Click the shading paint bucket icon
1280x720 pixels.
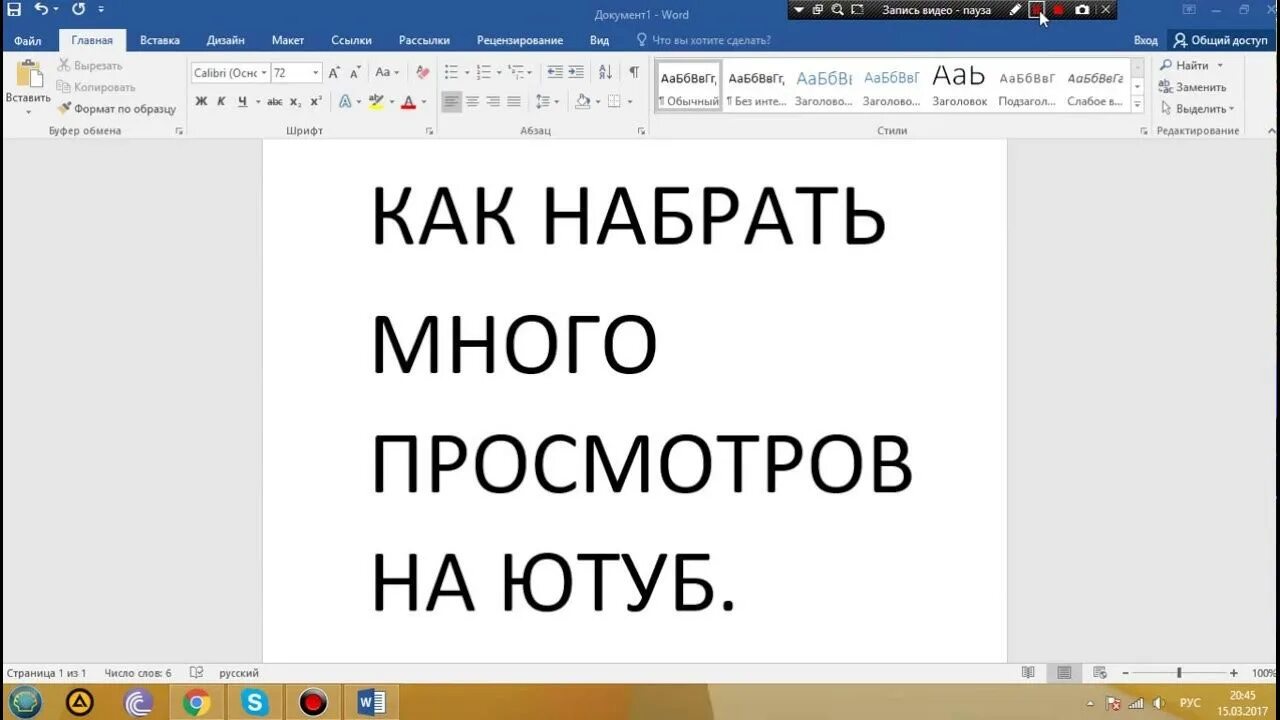point(583,101)
